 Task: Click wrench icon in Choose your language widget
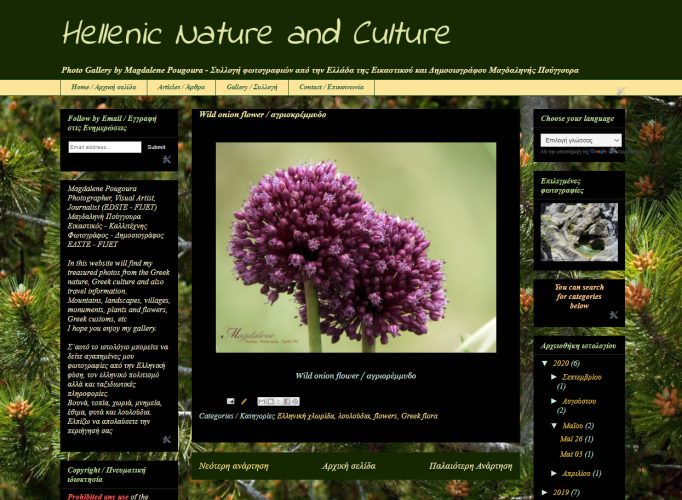coord(613,150)
